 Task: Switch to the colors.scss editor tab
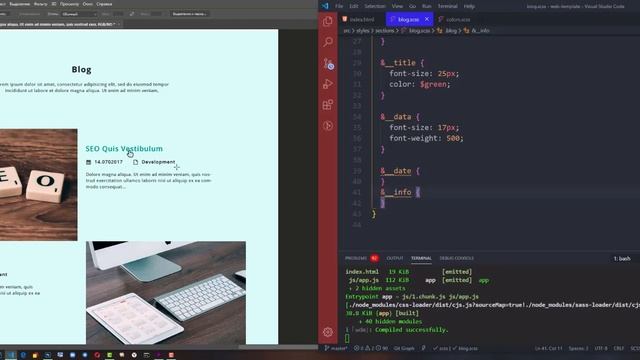click(x=454, y=19)
